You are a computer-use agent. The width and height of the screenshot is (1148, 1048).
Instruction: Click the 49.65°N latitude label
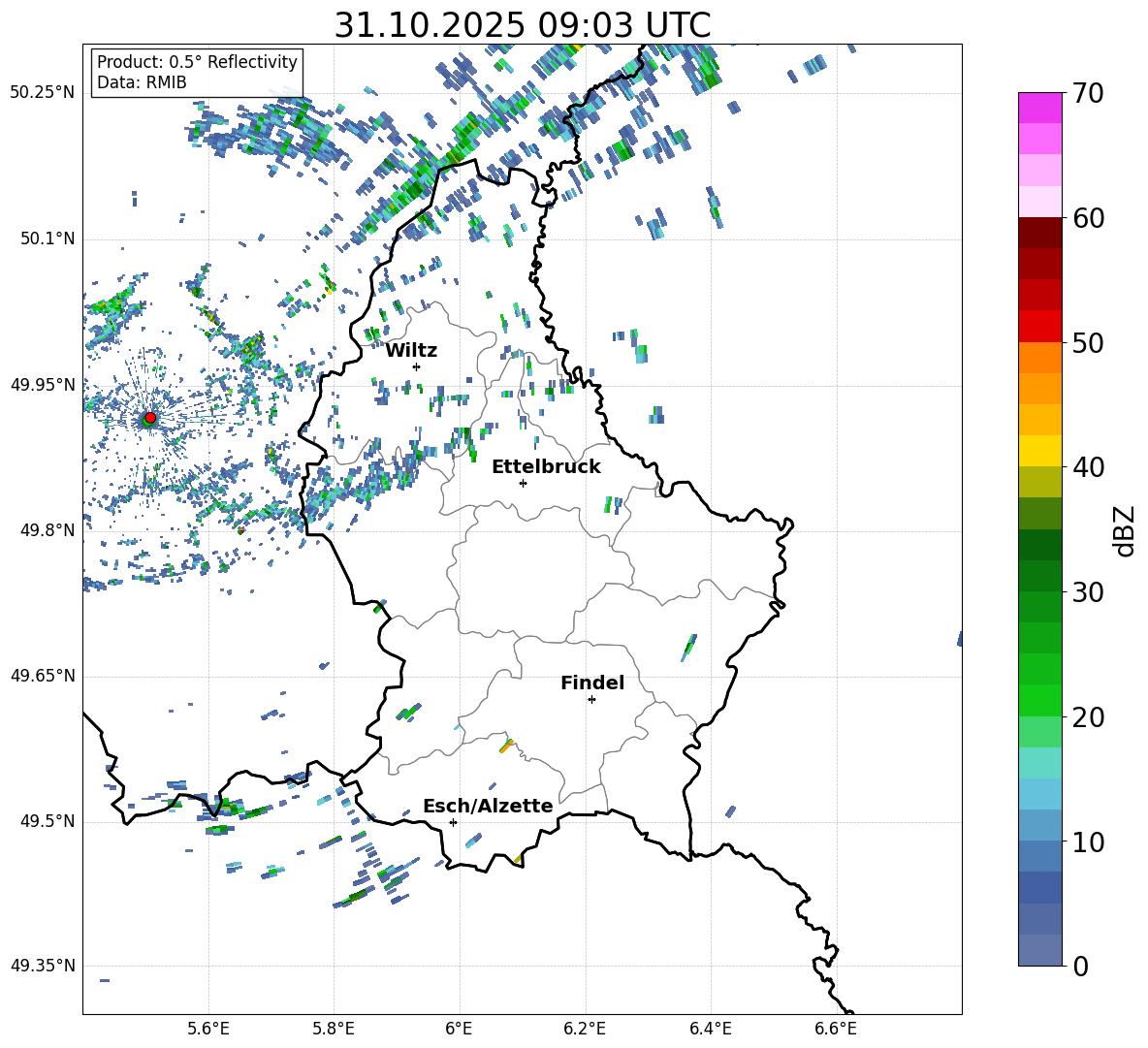tap(43, 676)
